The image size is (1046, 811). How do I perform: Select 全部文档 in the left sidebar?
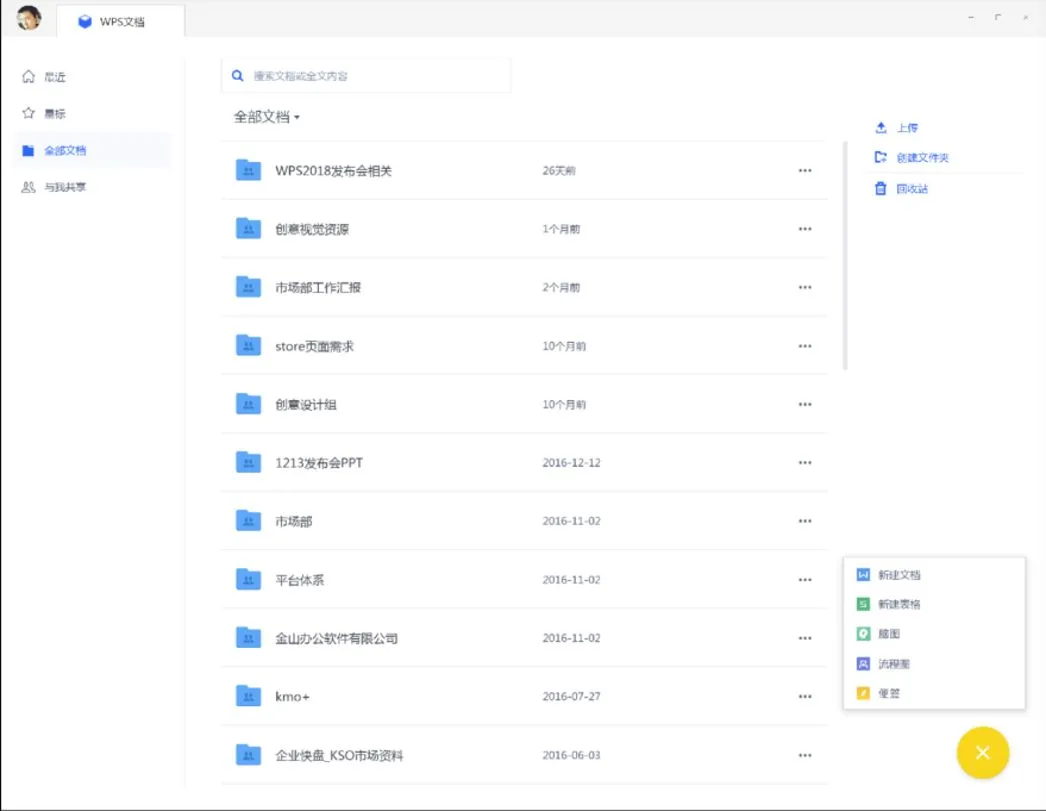coord(93,150)
